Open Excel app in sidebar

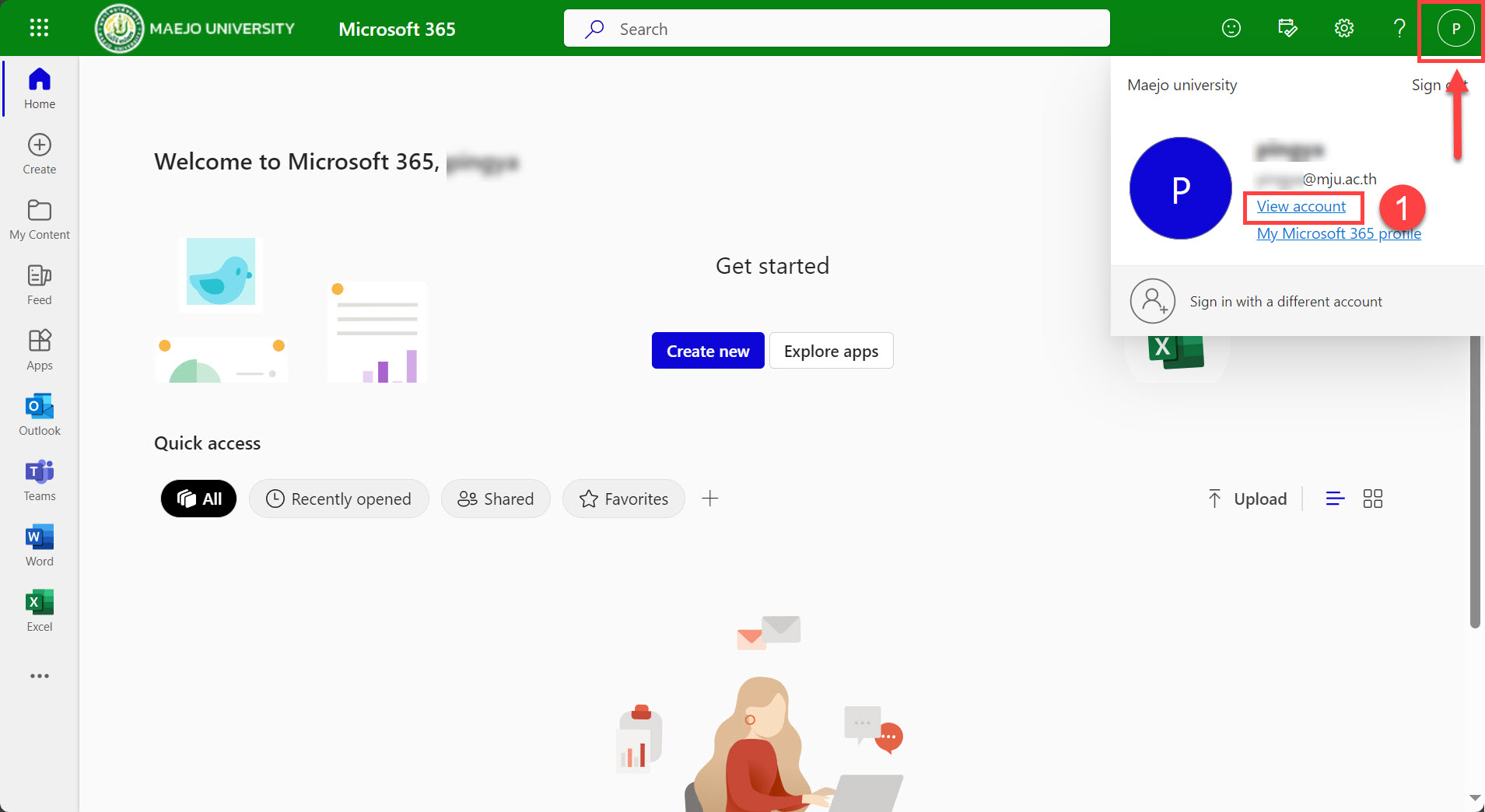40,611
